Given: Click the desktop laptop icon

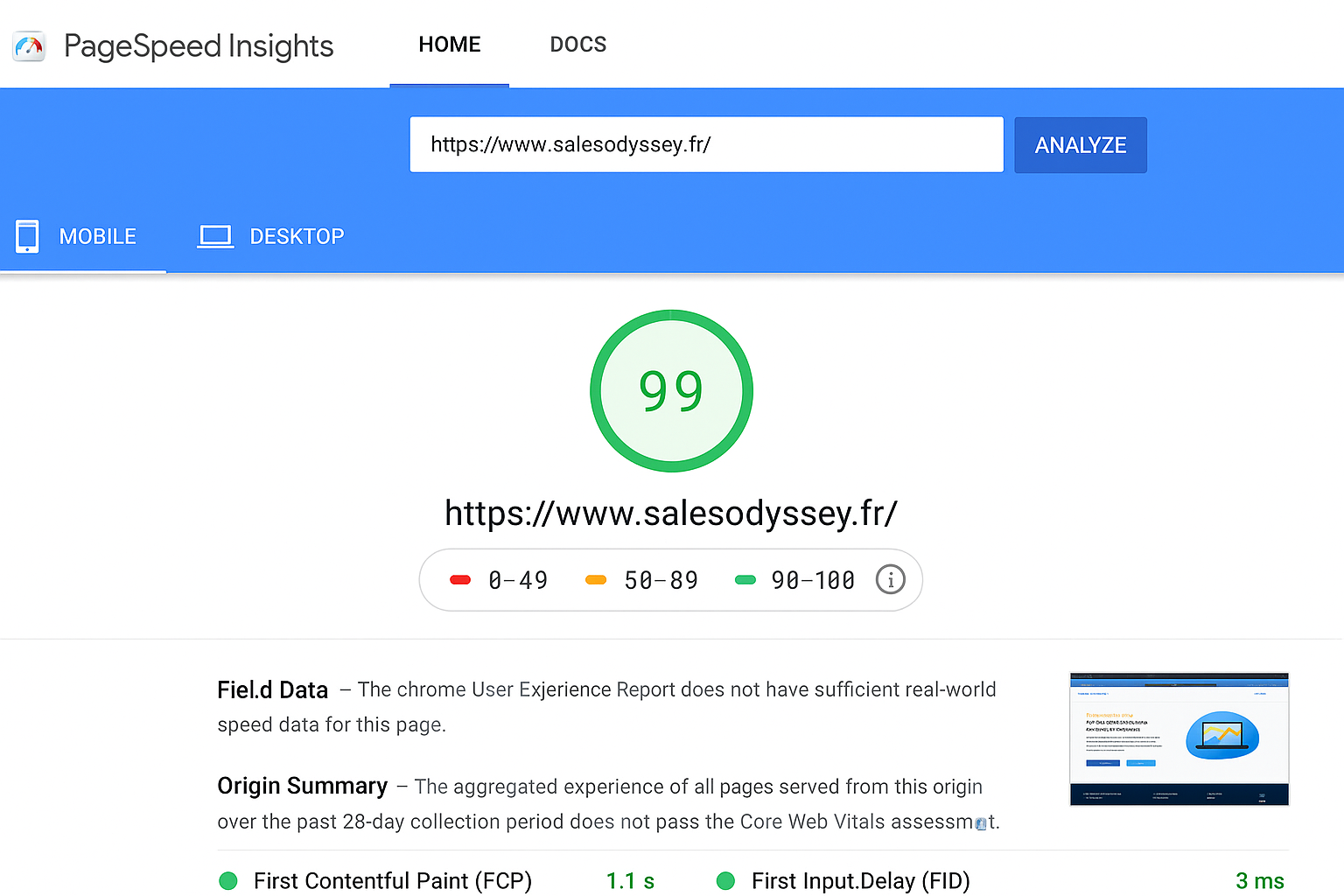Looking at the screenshot, I should [x=215, y=237].
